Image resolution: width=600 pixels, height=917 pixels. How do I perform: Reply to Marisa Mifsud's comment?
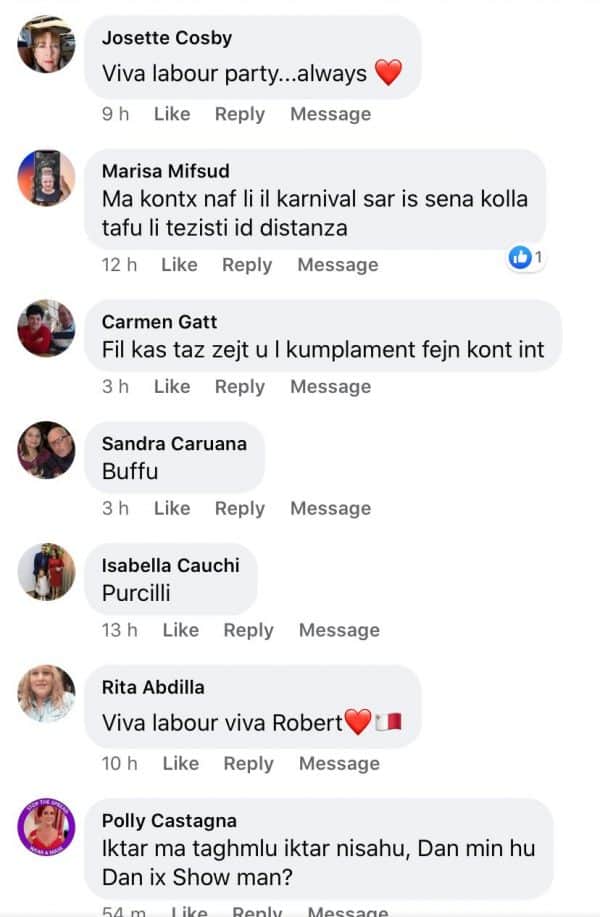tap(247, 265)
